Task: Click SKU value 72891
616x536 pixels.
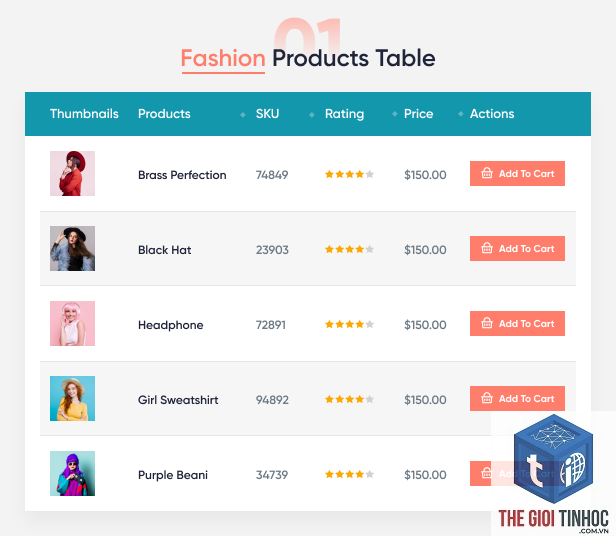Action: (271, 325)
